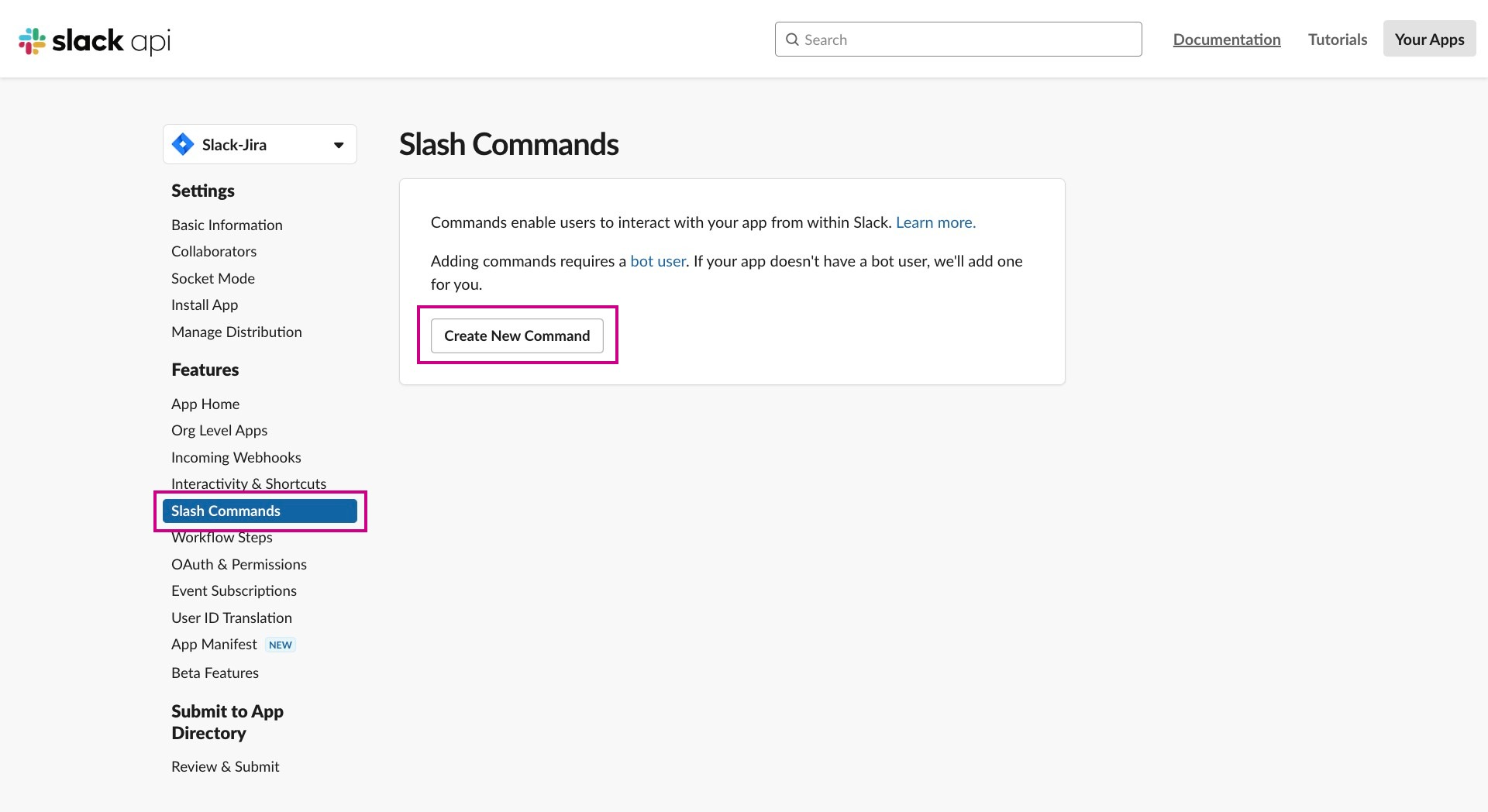Click the Slack API logo

coord(95,40)
